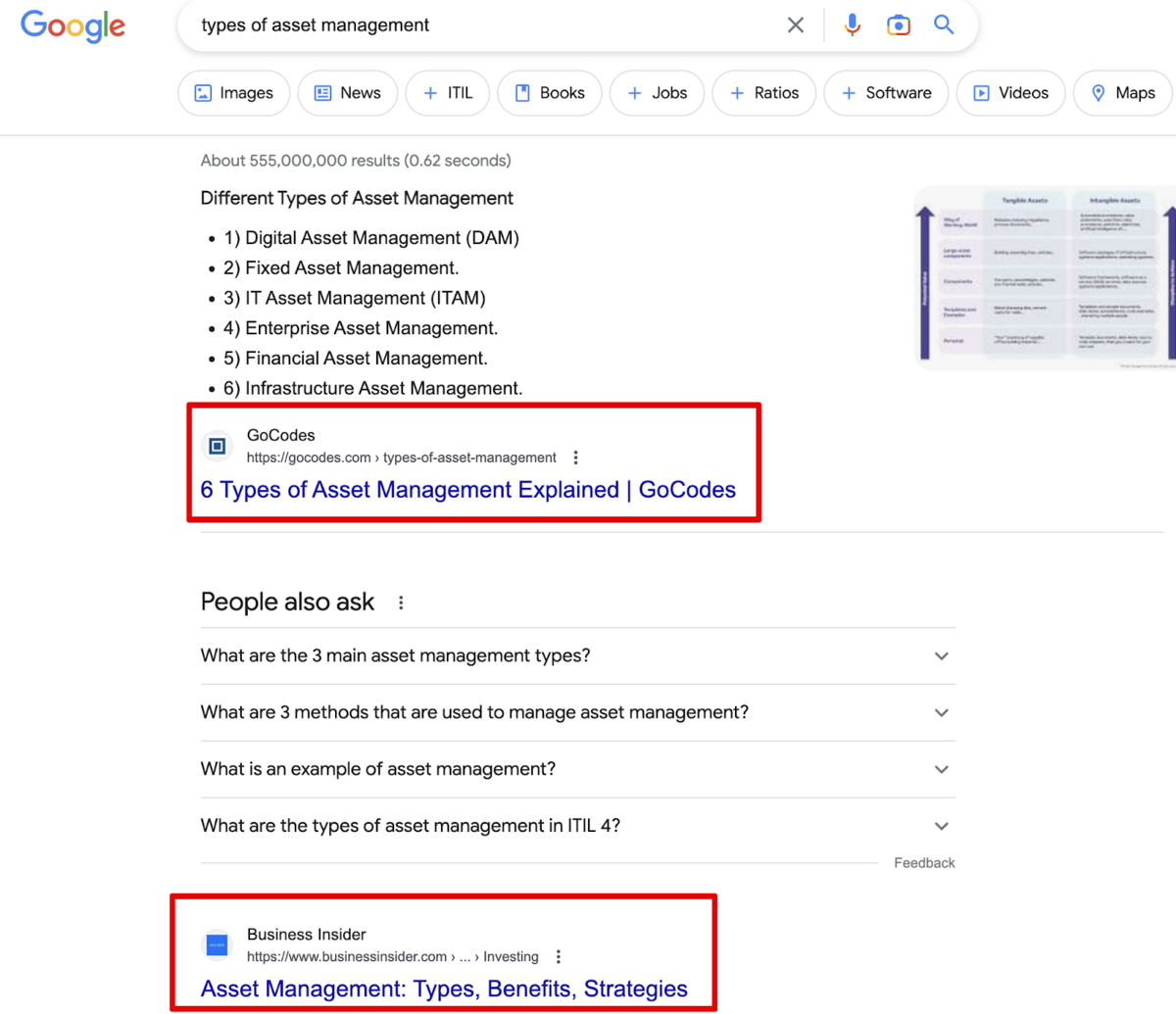1176x1014 pixels.
Task: Add ITIL filter to search
Action: pyautogui.click(x=447, y=93)
